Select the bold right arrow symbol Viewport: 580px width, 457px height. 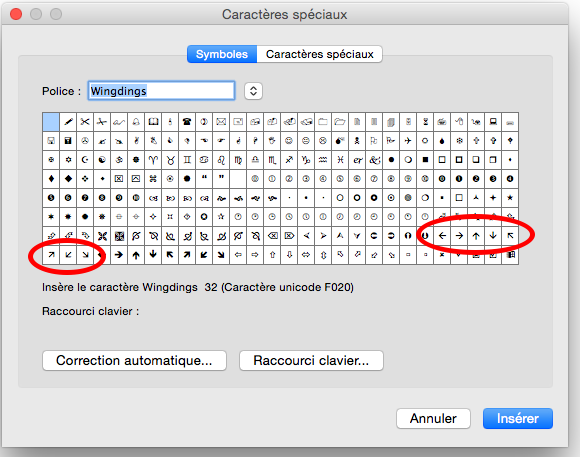pyautogui.click(x=119, y=255)
